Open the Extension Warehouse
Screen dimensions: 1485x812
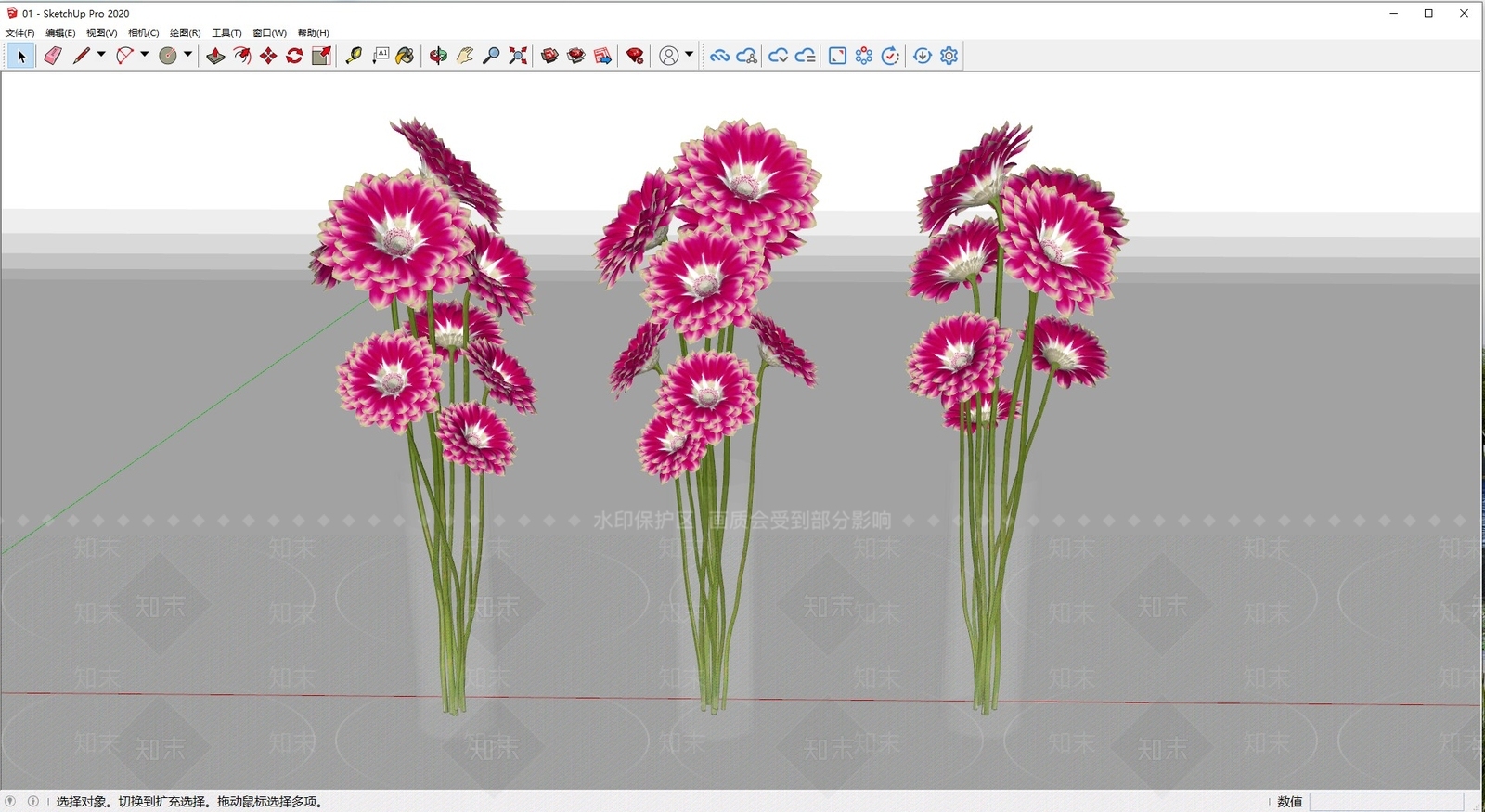tap(576, 57)
